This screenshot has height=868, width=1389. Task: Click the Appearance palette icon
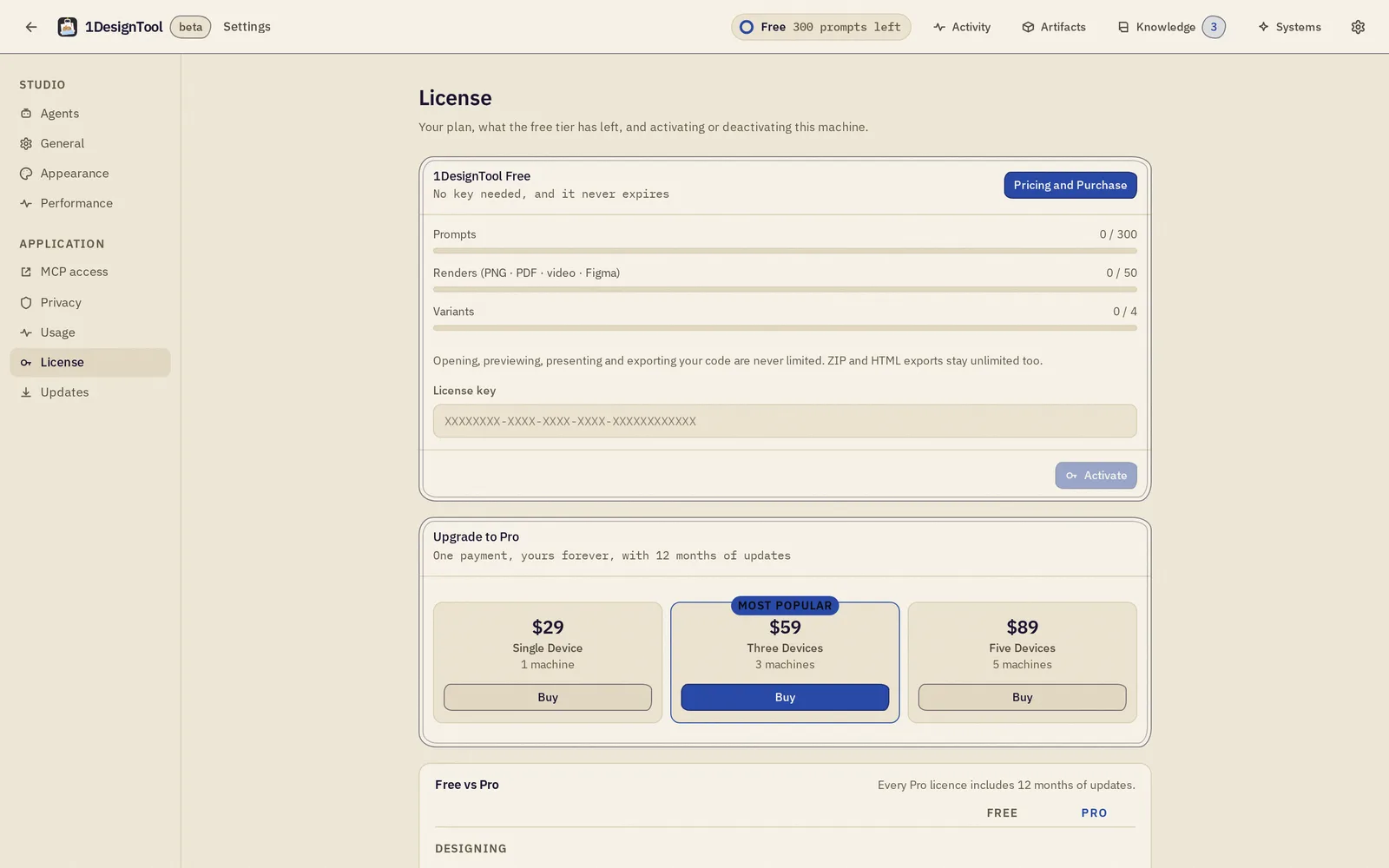pyautogui.click(x=26, y=174)
